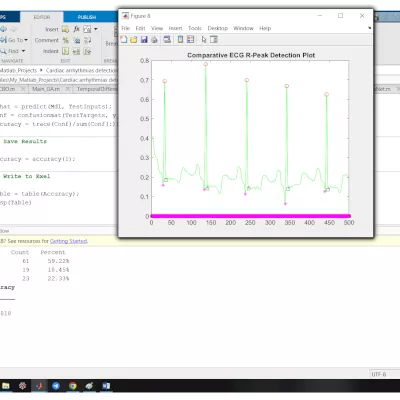This screenshot has height=400, width=400.
Task: Click the 22.33% value in the Command Window
Action: click(x=58, y=278)
